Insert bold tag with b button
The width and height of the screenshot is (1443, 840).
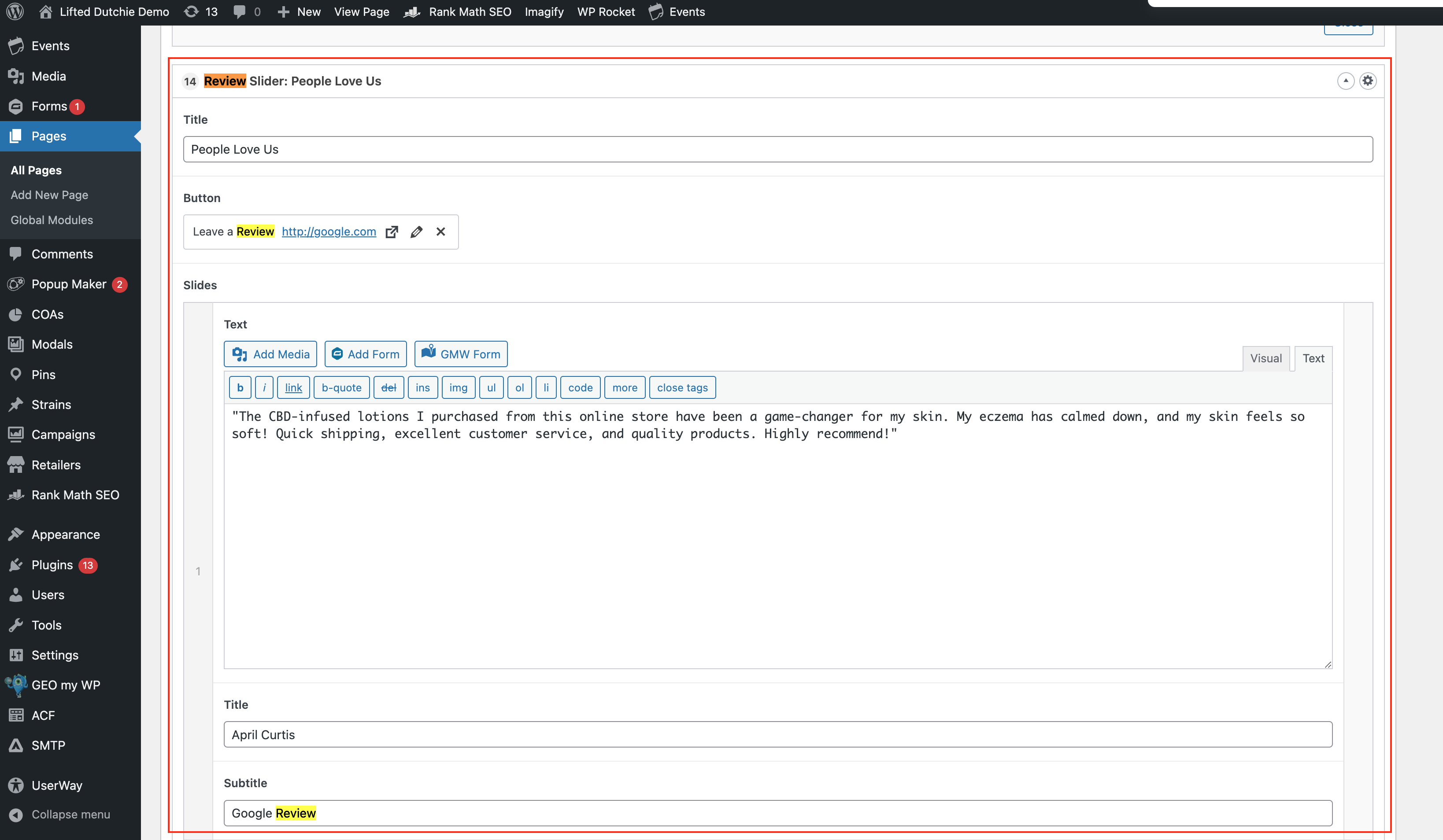240,387
